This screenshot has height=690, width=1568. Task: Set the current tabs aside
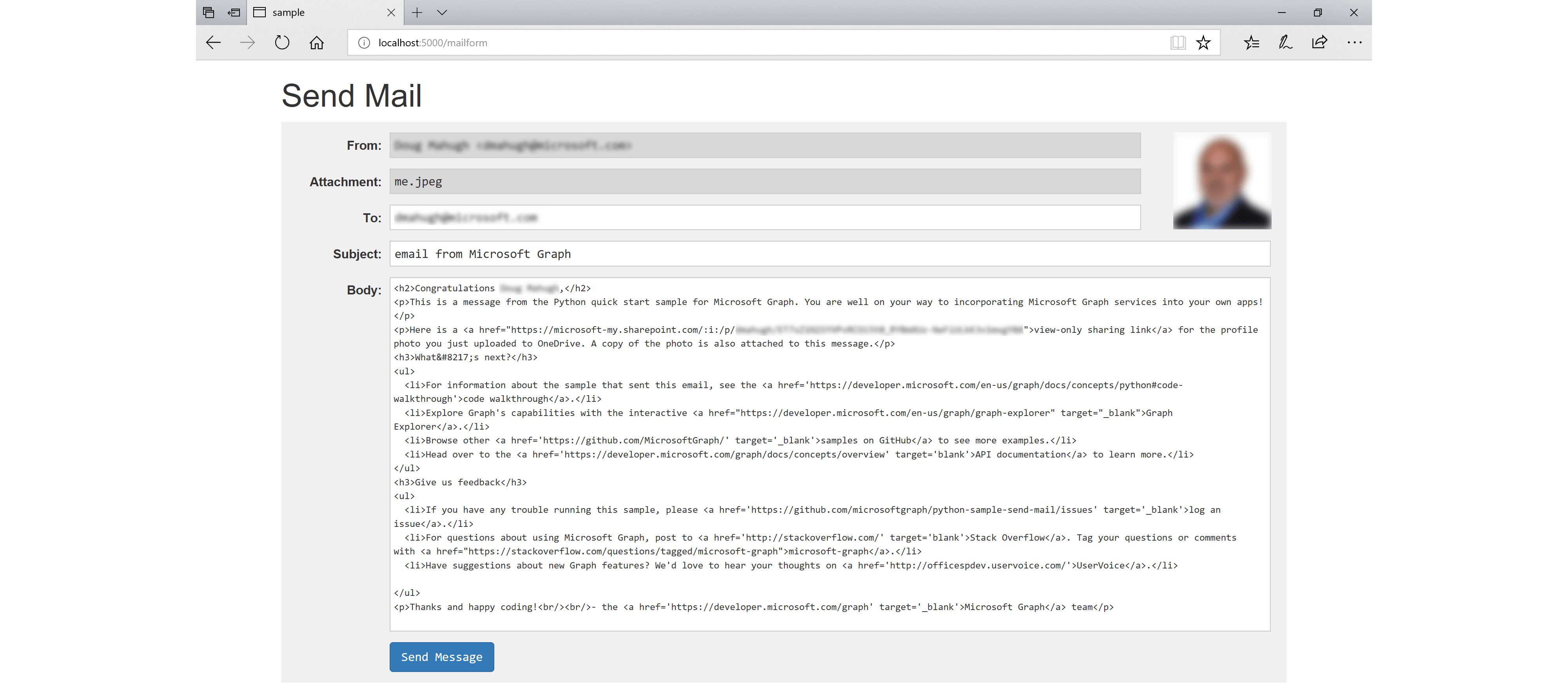pos(209,12)
